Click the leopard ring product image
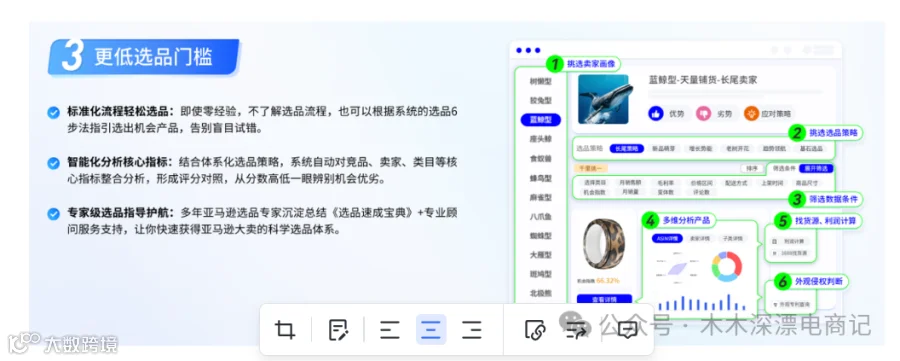This screenshot has width=900, height=361. [604, 244]
